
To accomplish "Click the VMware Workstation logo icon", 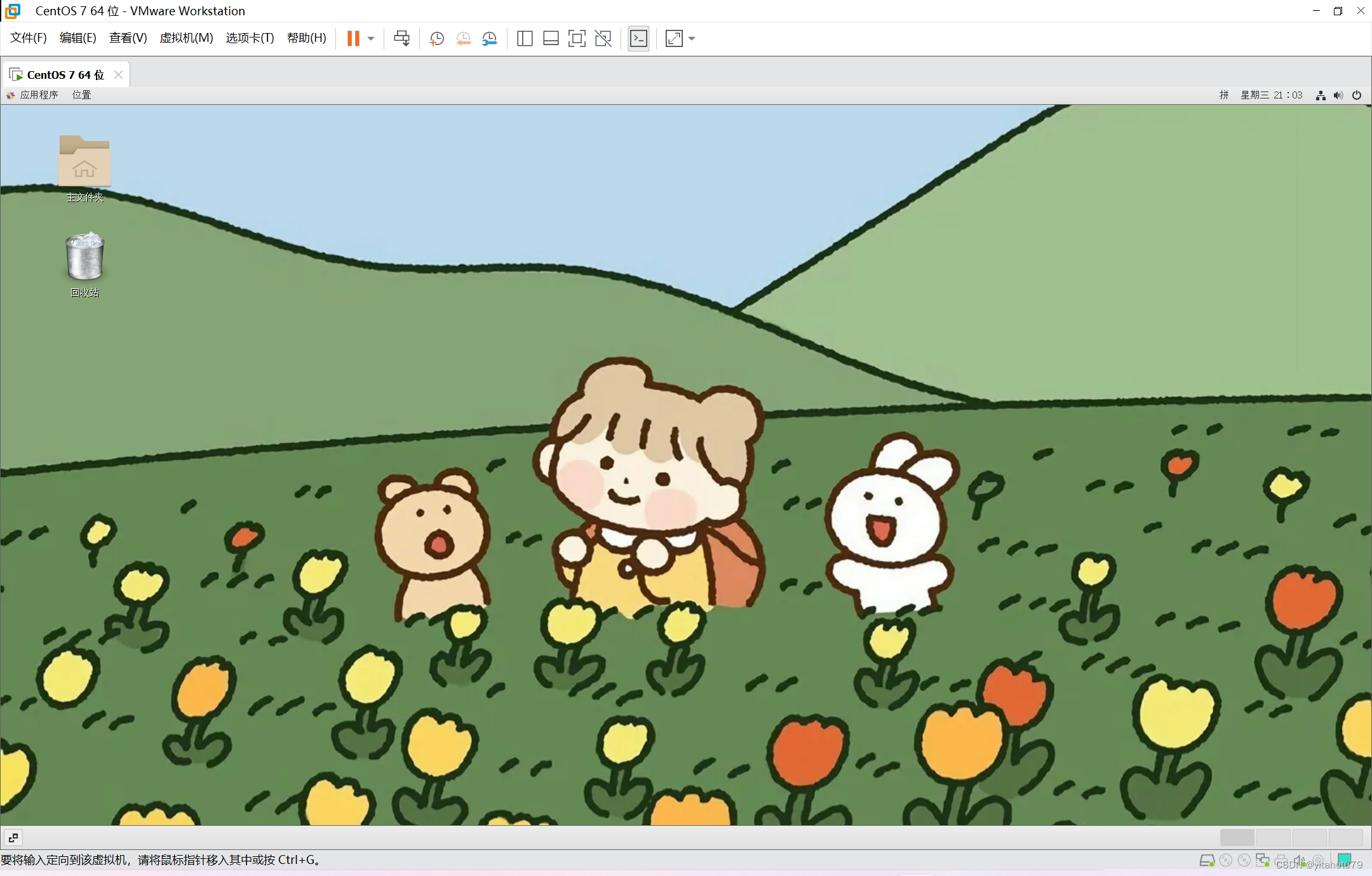I will [12, 11].
